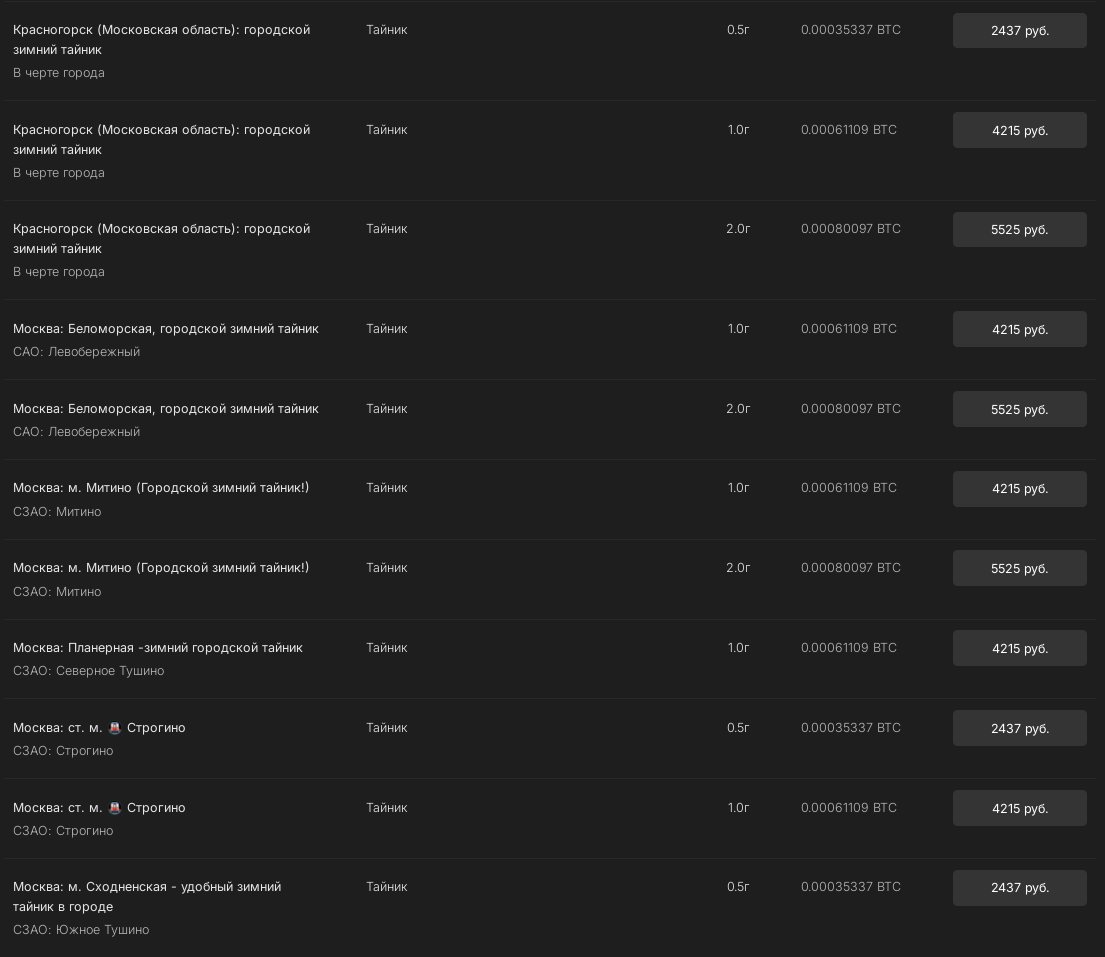The width and height of the screenshot is (1105, 957).
Task: Click the СЗАО: Южное Тушино district label
Action: coord(81,930)
